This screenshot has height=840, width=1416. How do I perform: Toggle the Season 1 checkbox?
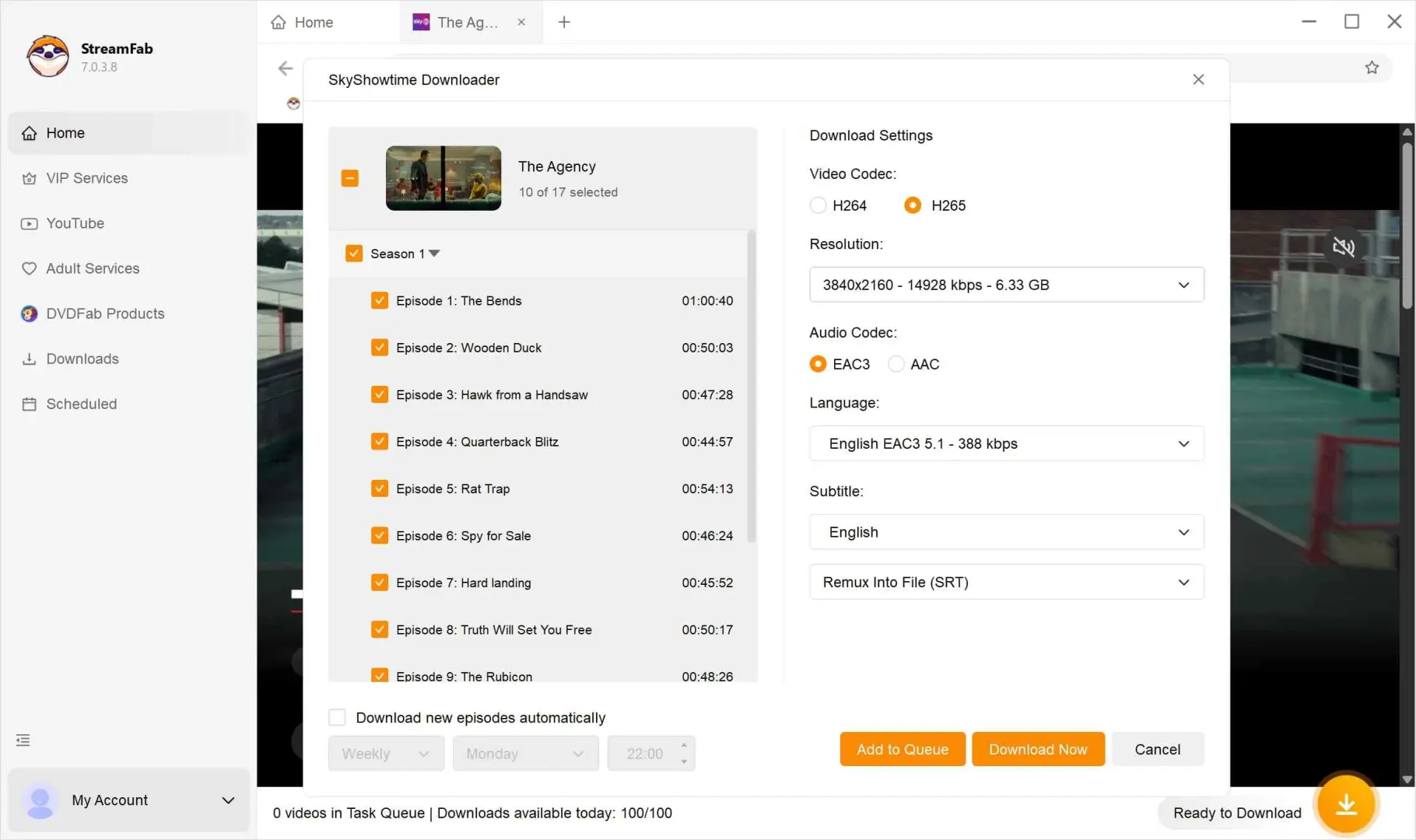click(x=354, y=254)
